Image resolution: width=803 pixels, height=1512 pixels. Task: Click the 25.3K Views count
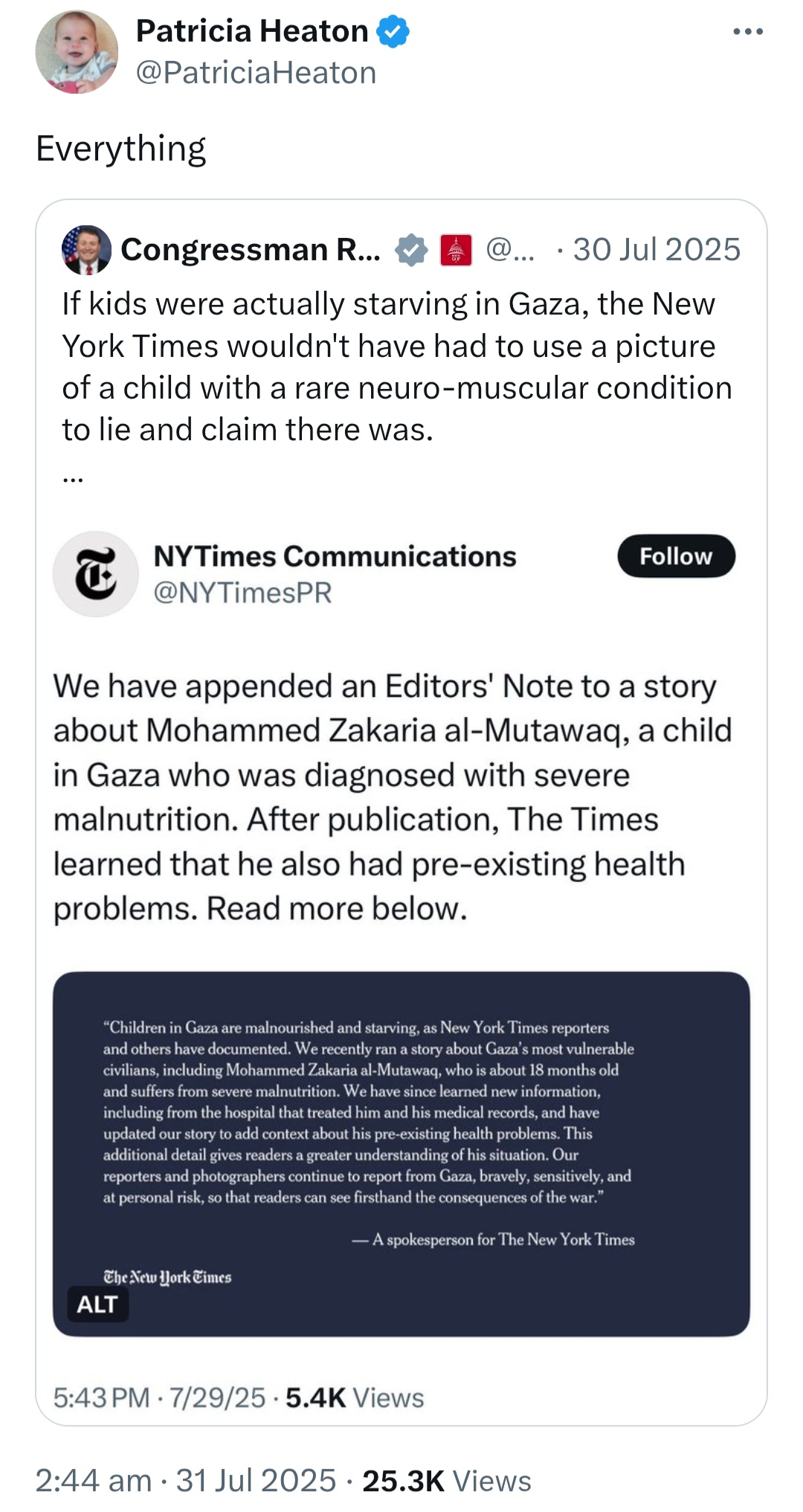(447, 1481)
